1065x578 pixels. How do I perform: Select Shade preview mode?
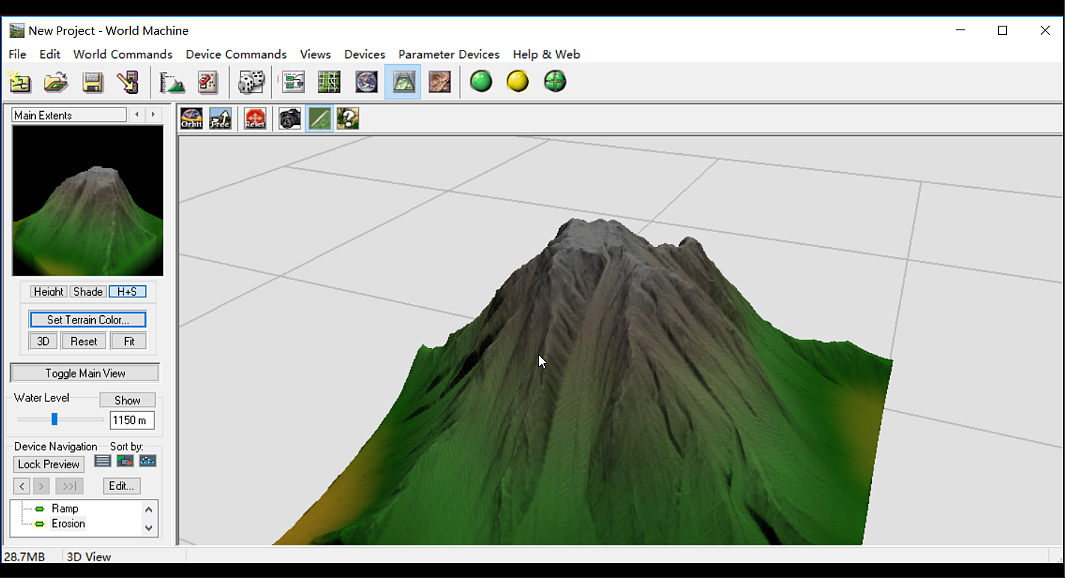[88, 291]
